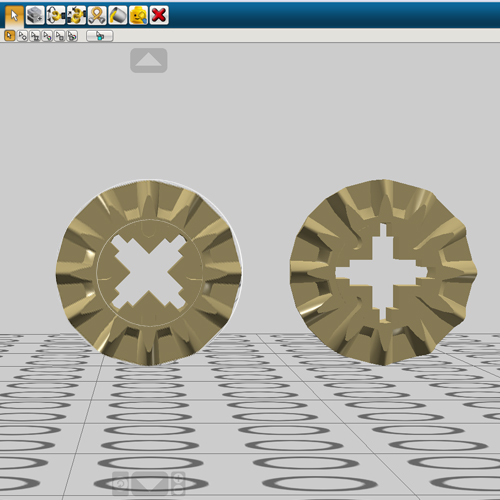The width and height of the screenshot is (500, 500).
Task: Select the Flex tool
Action: pos(97,15)
